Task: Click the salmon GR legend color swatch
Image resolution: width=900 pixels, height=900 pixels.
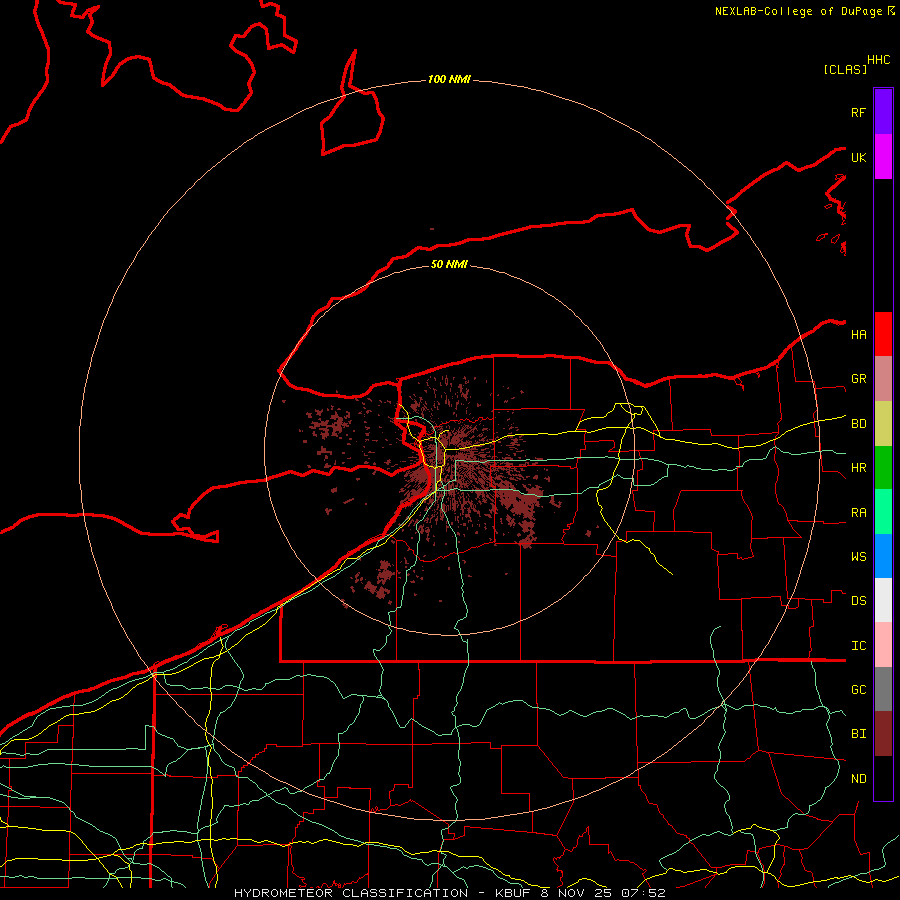Action: coord(883,379)
